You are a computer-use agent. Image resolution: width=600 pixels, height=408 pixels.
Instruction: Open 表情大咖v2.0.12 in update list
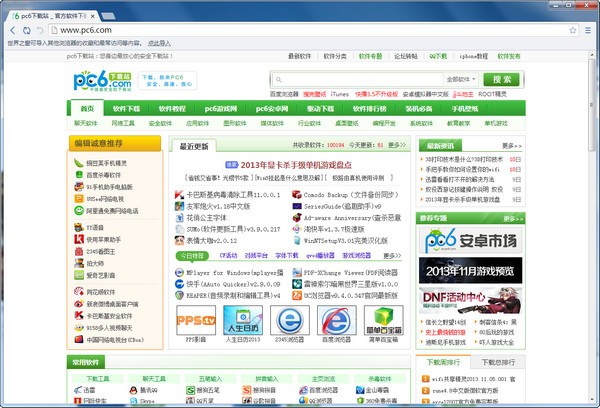click(211, 241)
